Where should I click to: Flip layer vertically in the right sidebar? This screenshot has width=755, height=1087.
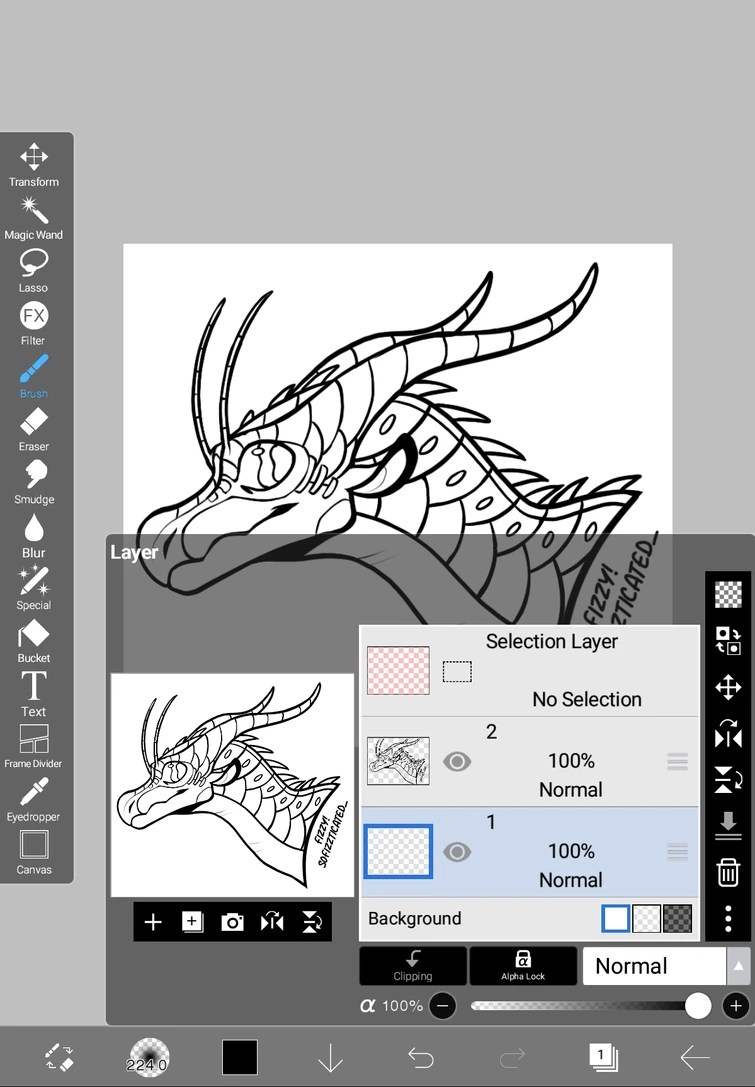(728, 780)
